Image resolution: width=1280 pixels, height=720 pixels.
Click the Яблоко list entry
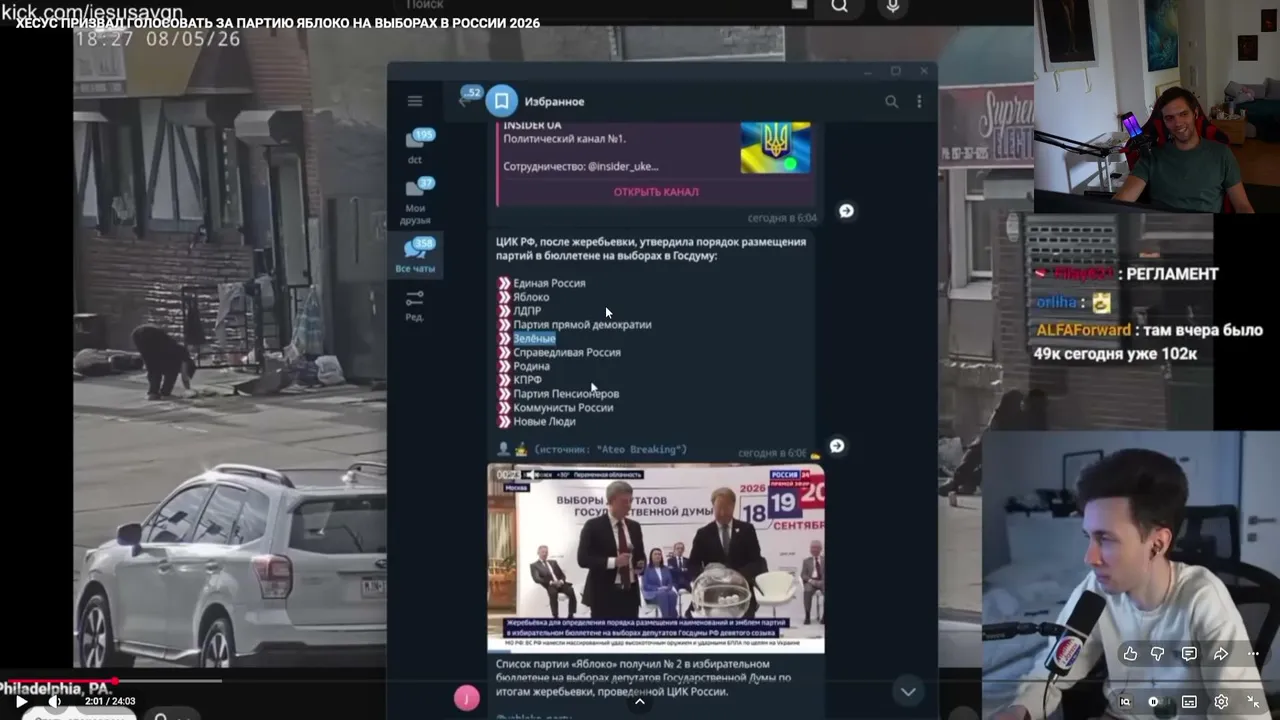tap(531, 297)
